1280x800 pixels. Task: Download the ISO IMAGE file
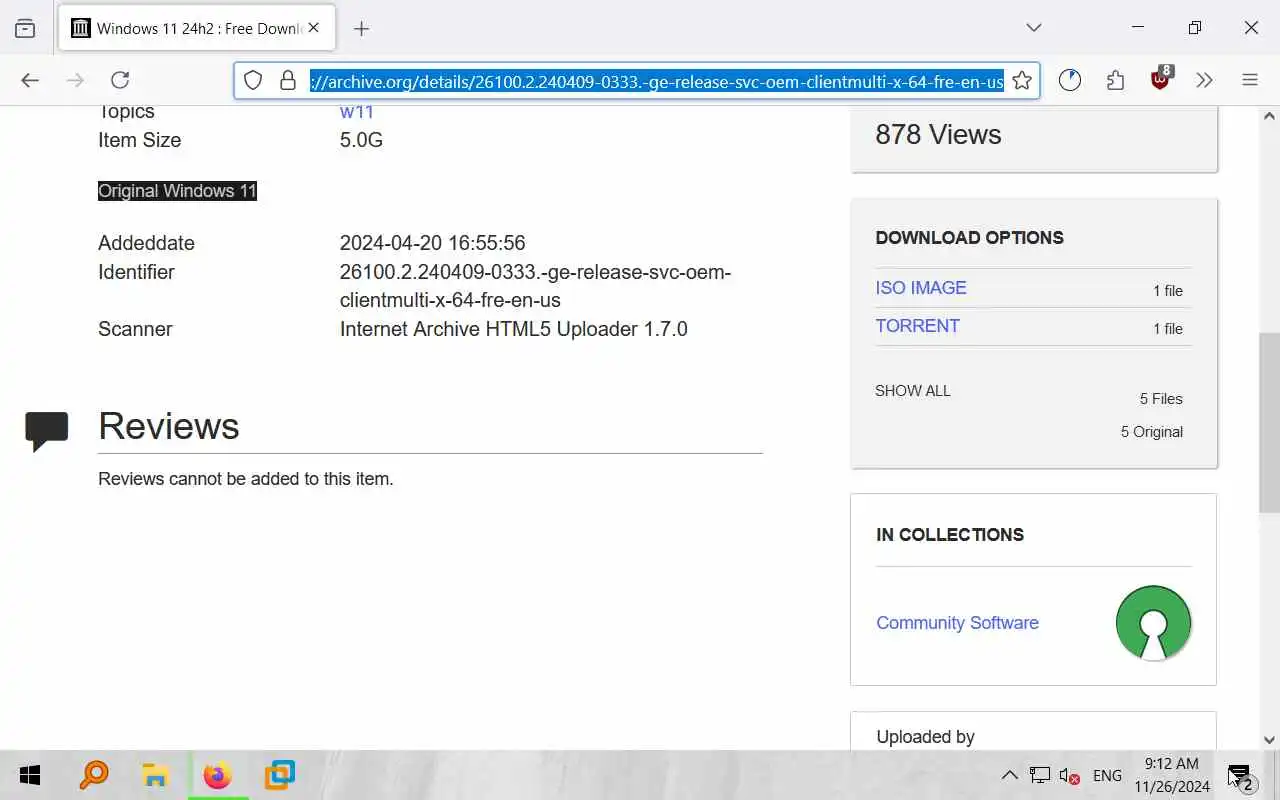[x=921, y=288]
